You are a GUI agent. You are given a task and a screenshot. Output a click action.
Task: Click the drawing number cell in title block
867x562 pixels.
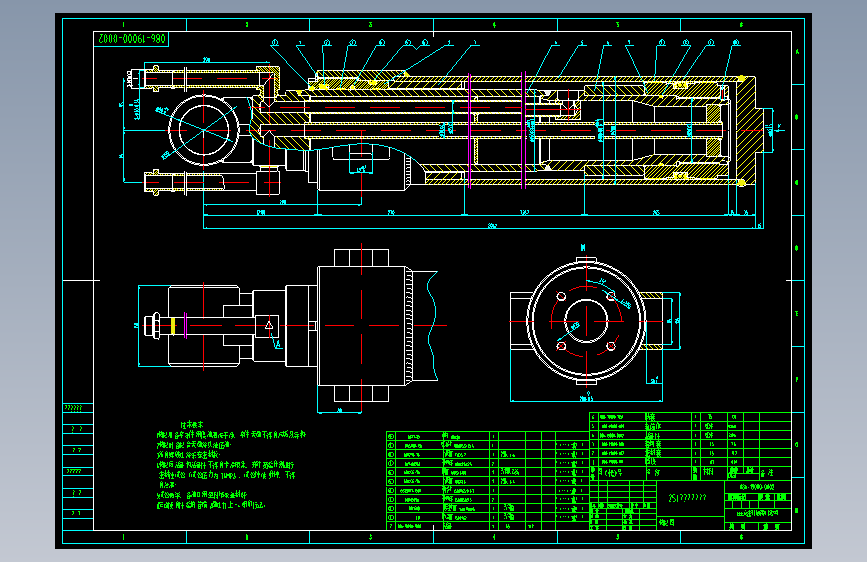point(758,487)
